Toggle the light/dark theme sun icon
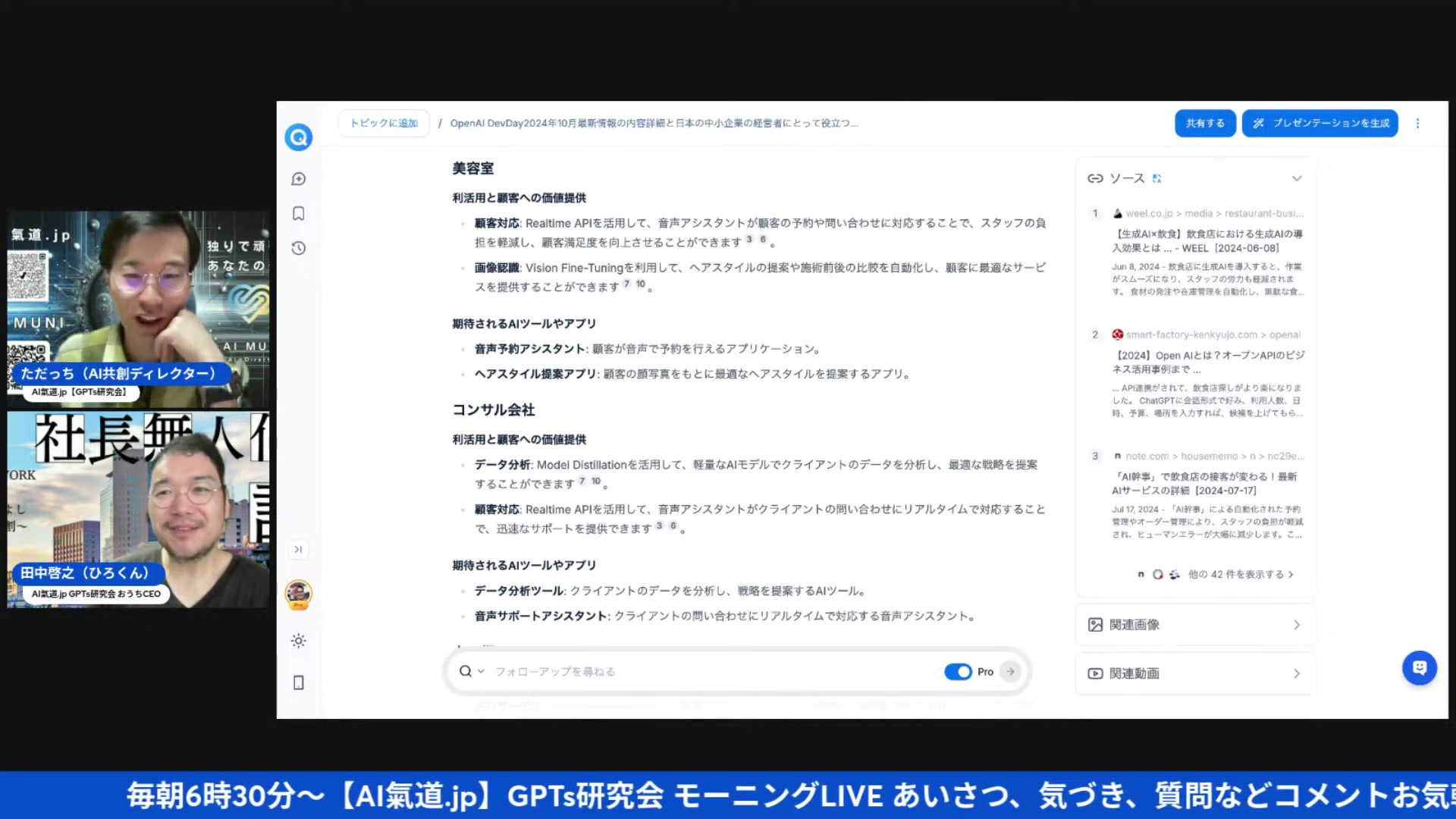The height and width of the screenshot is (819, 1456). [x=299, y=641]
